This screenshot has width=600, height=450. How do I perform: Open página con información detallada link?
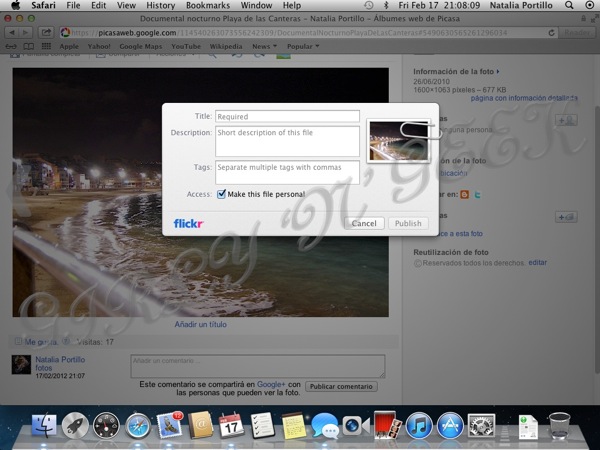(x=524, y=98)
